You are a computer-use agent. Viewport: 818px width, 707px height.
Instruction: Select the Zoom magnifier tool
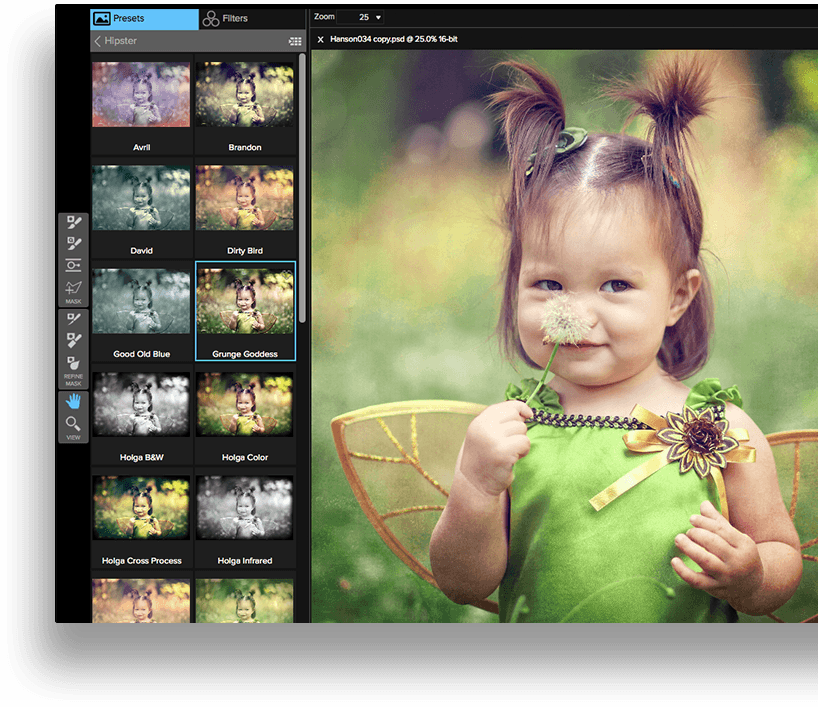tap(73, 424)
